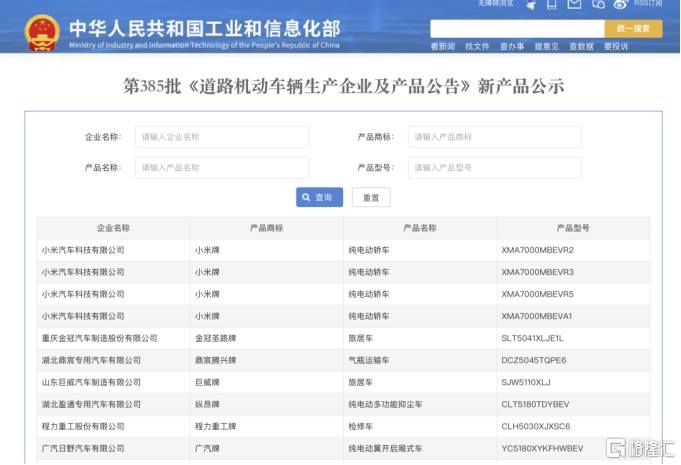Select the 查办事 navigation item
Image resolution: width=681 pixels, height=465 pixels.
click(512, 47)
